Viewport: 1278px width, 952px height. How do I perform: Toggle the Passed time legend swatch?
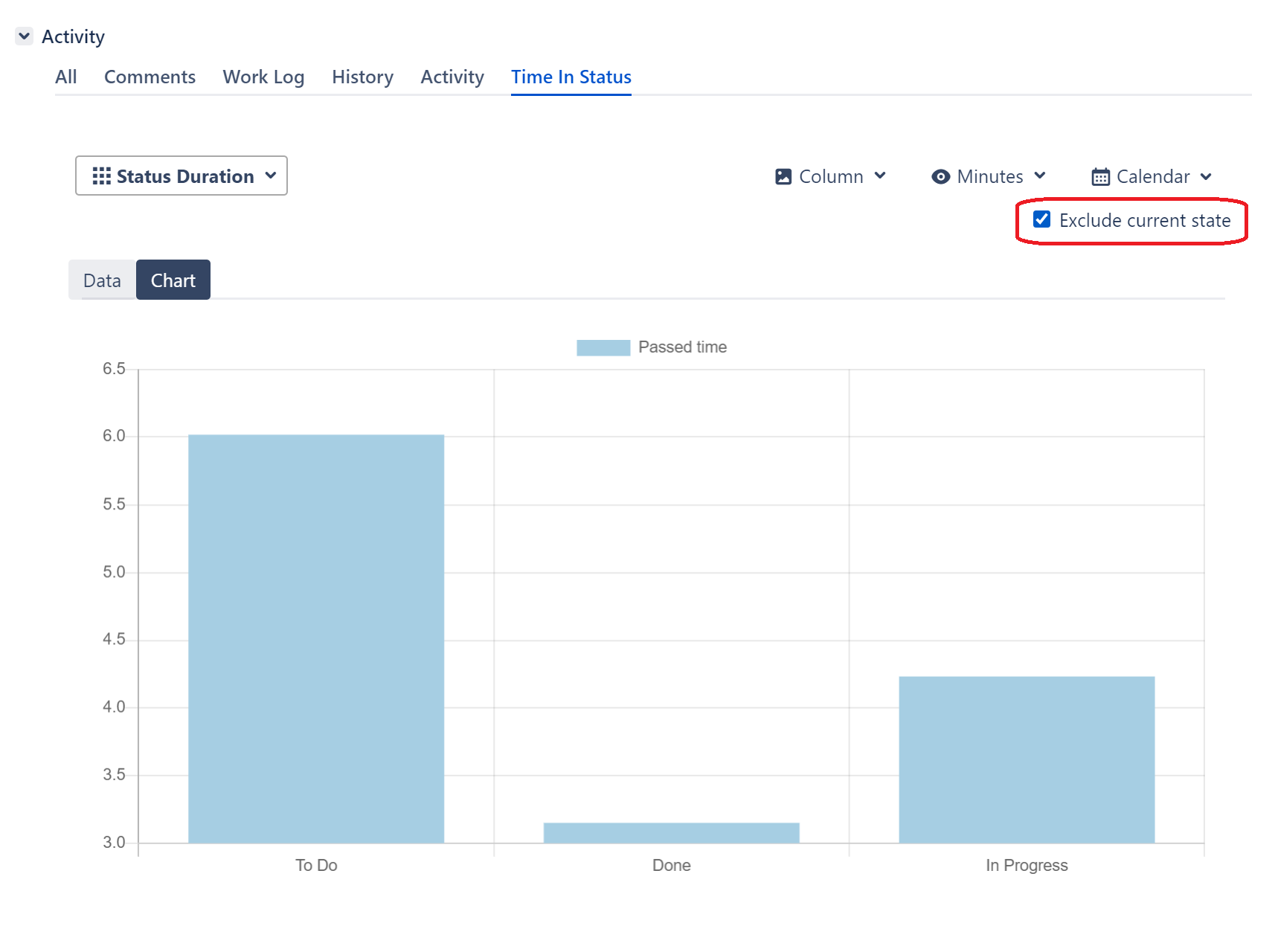pyautogui.click(x=603, y=347)
